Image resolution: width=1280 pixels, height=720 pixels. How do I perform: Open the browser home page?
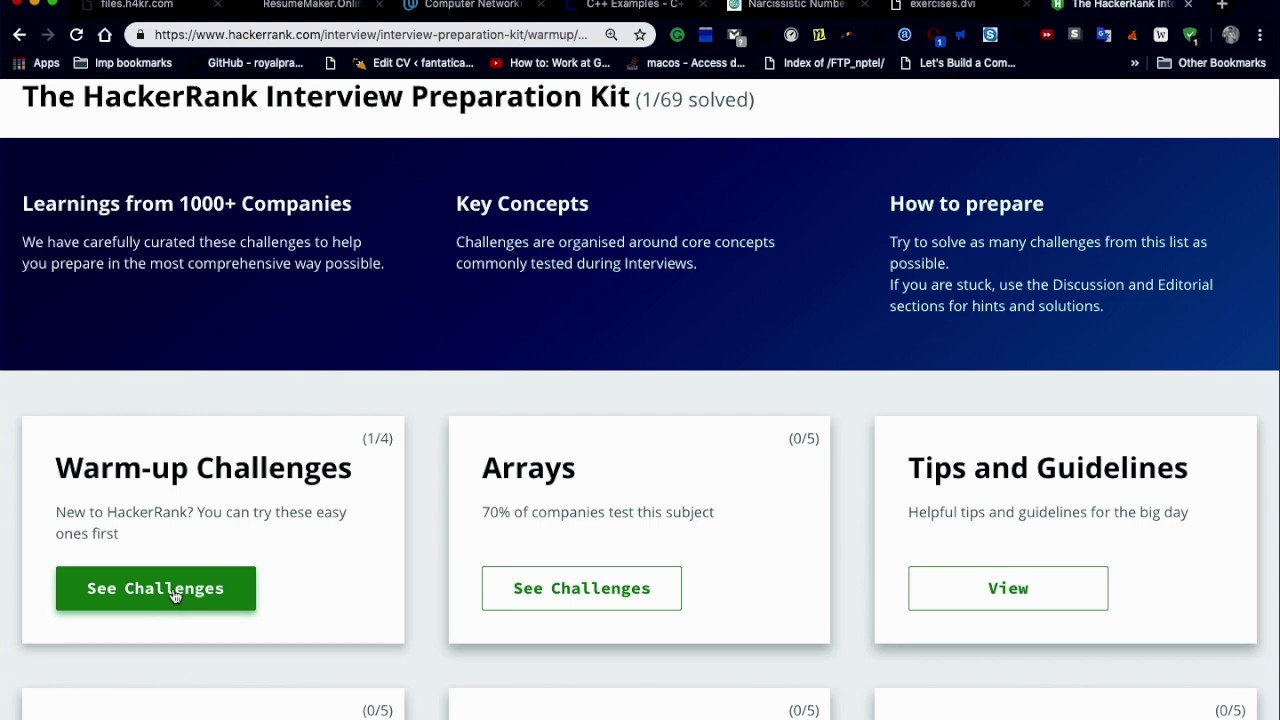click(x=104, y=35)
